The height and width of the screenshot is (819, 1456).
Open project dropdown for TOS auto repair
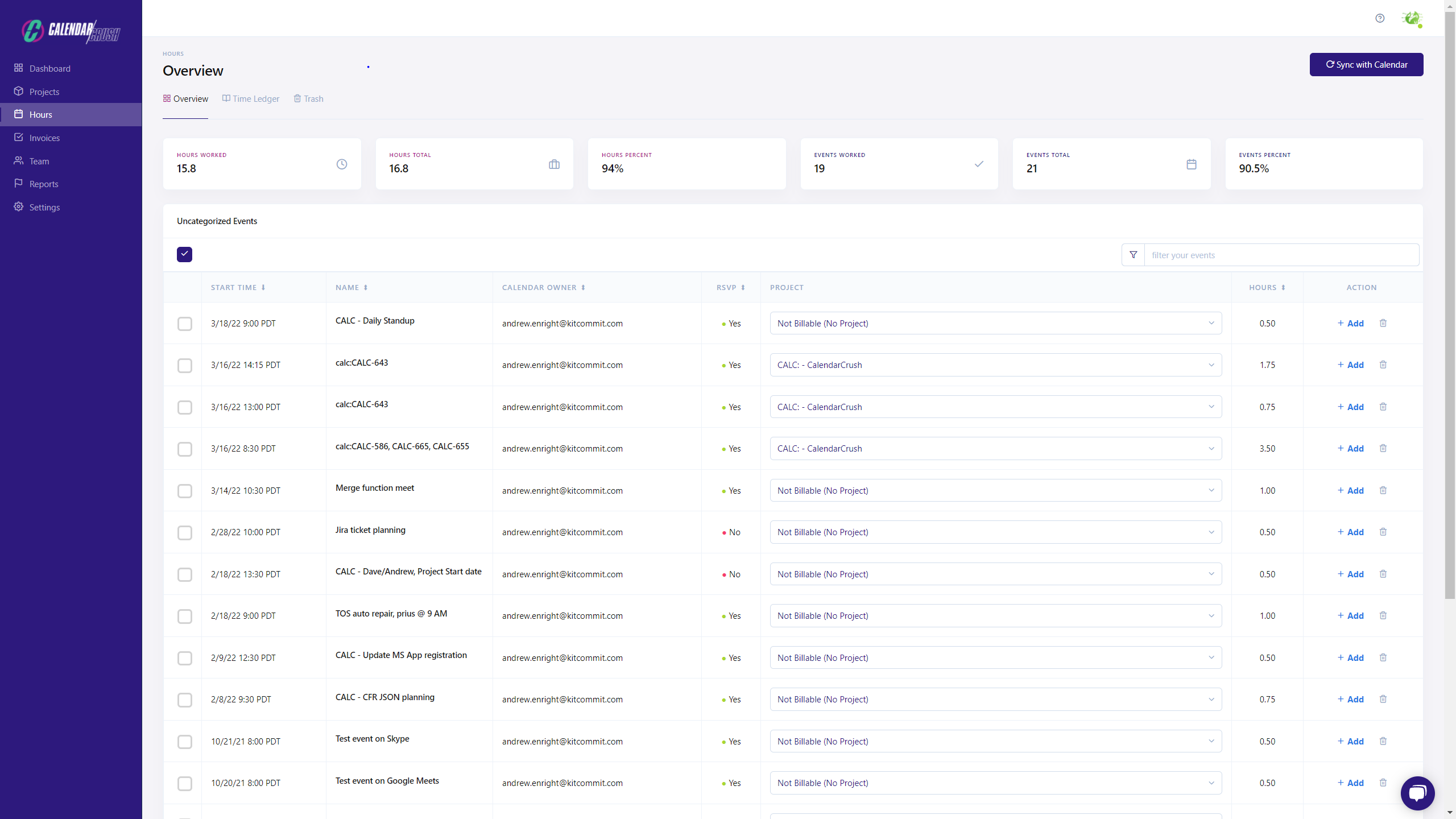(995, 615)
